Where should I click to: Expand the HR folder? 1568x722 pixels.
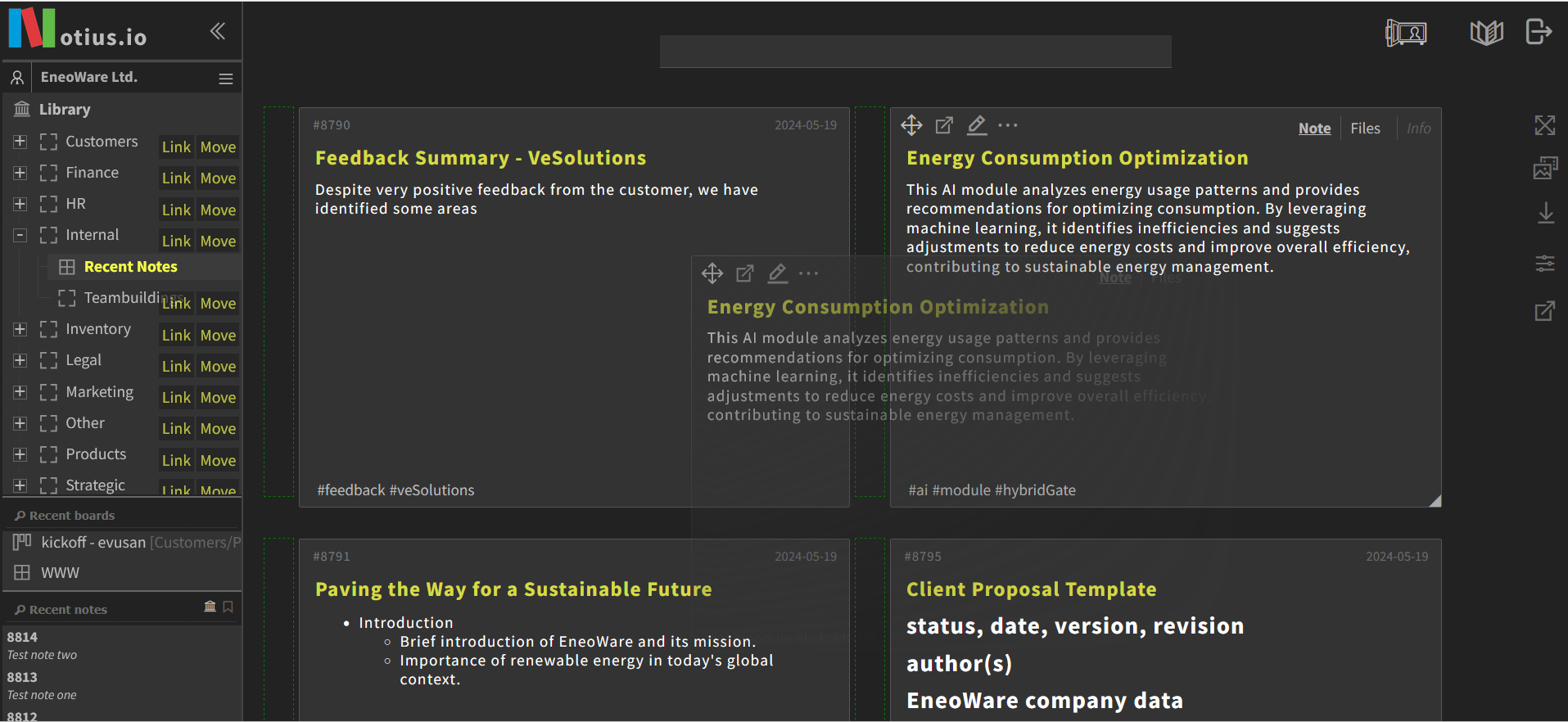click(x=20, y=204)
